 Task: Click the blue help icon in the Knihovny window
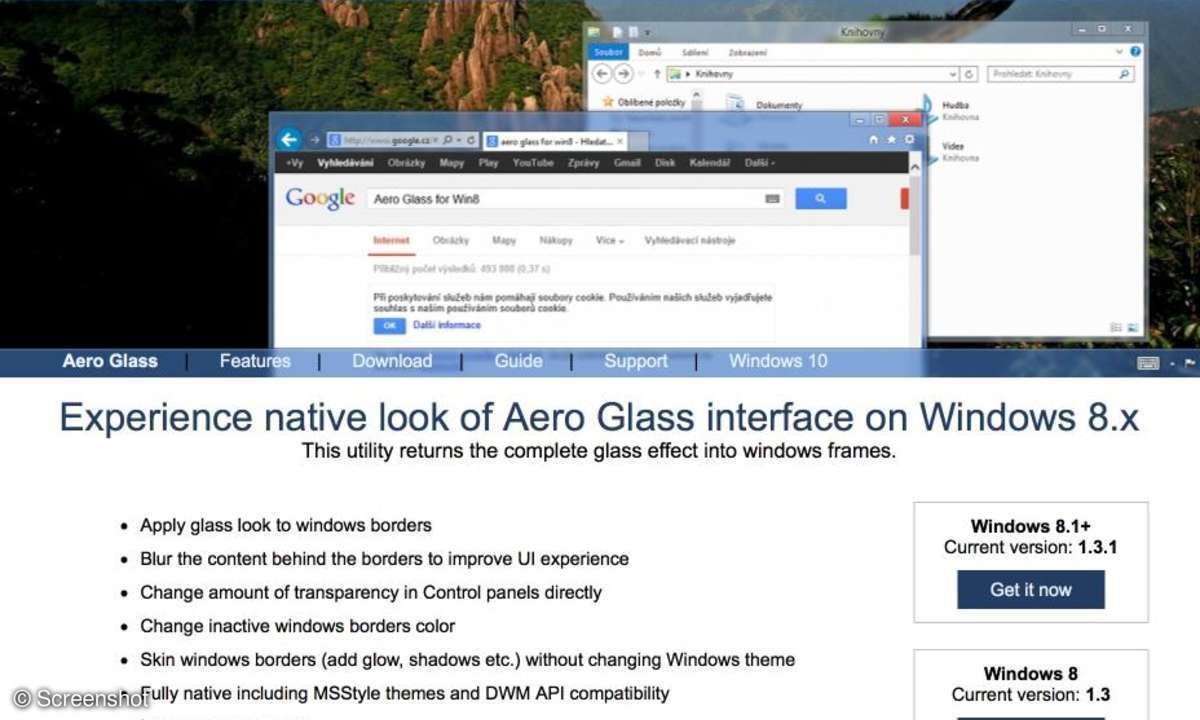(x=1136, y=52)
